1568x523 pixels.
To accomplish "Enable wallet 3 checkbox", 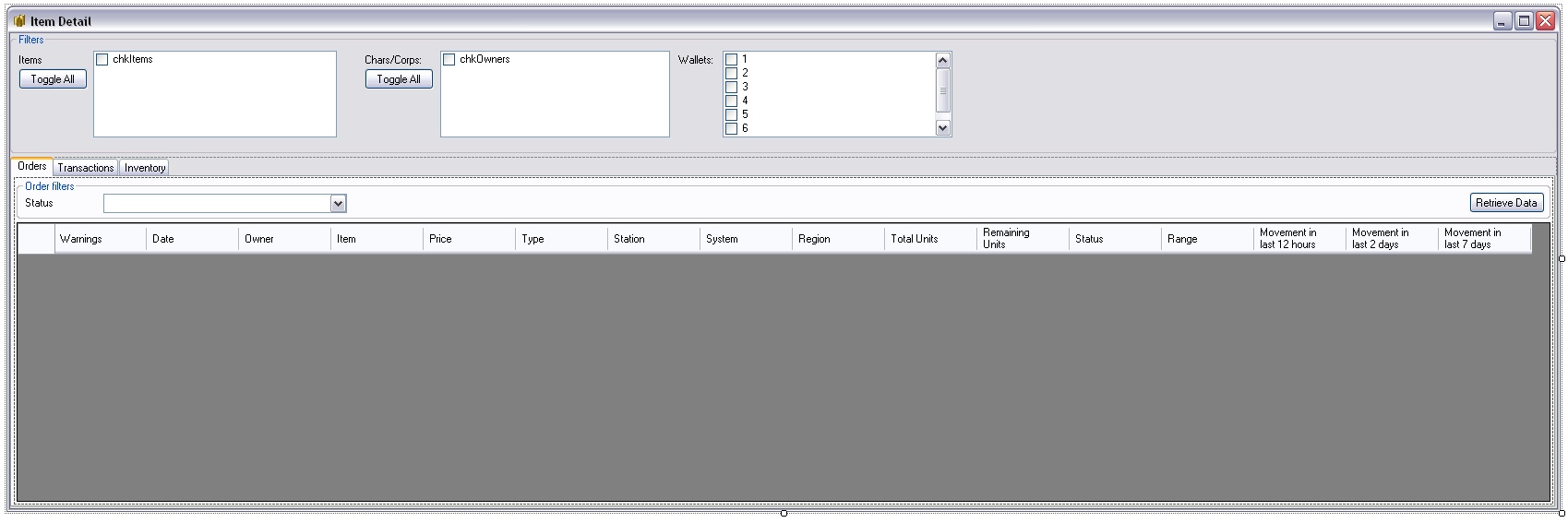I will click(x=732, y=87).
